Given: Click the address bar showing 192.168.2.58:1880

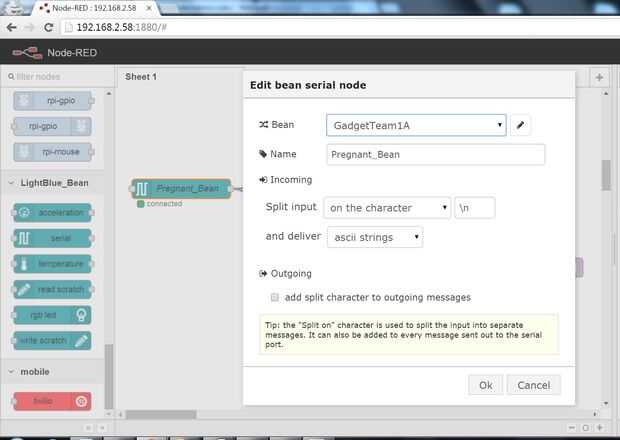Looking at the screenshot, I should [340, 27].
